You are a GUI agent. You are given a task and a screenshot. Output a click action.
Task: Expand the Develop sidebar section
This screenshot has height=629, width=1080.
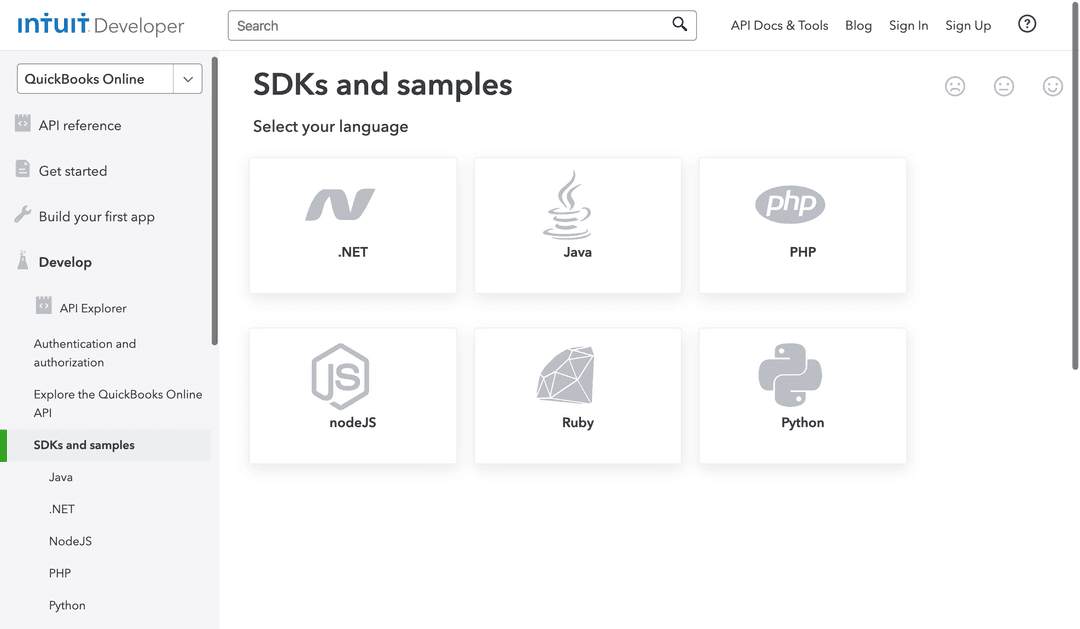(66, 261)
